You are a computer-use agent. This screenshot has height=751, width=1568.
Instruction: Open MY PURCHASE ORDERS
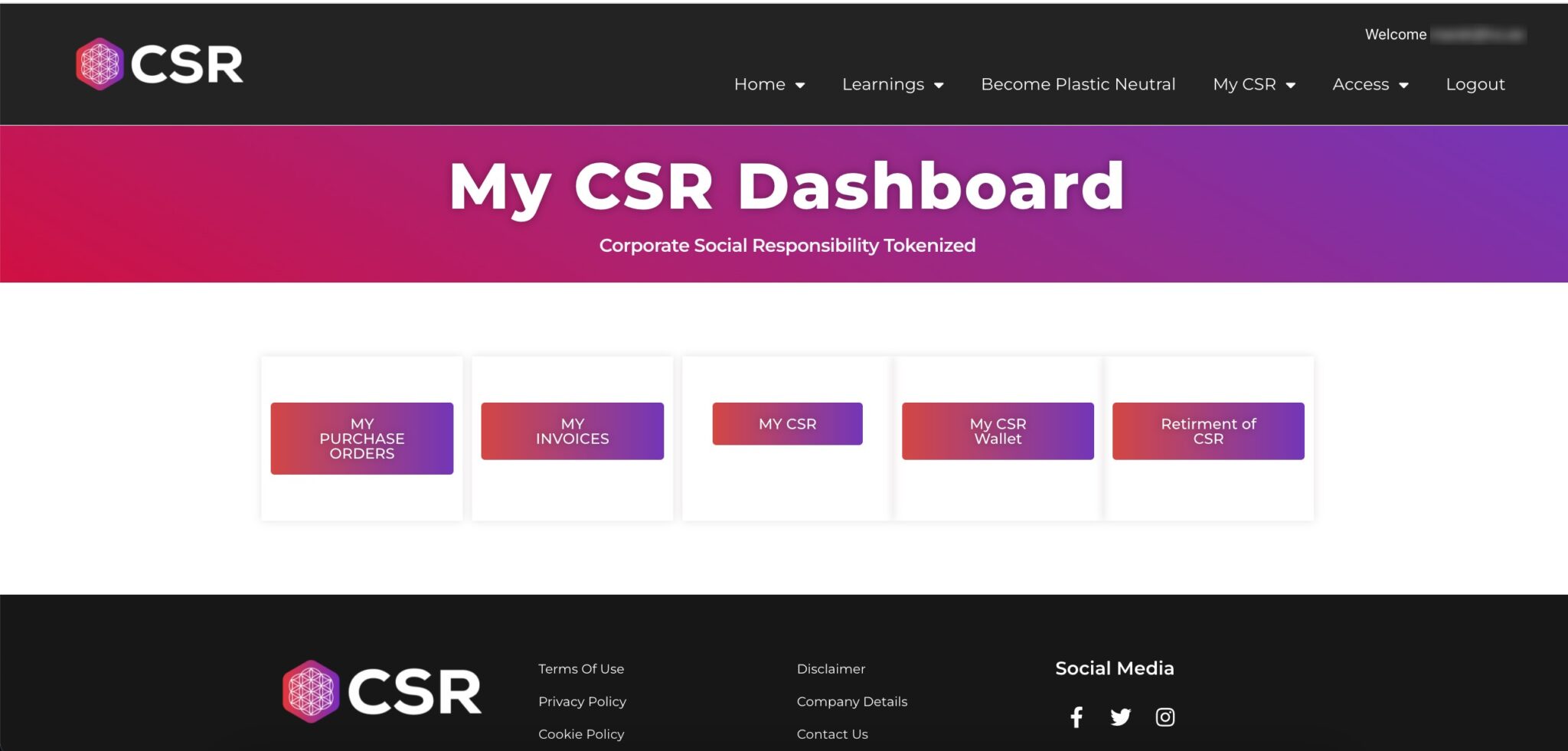[361, 438]
